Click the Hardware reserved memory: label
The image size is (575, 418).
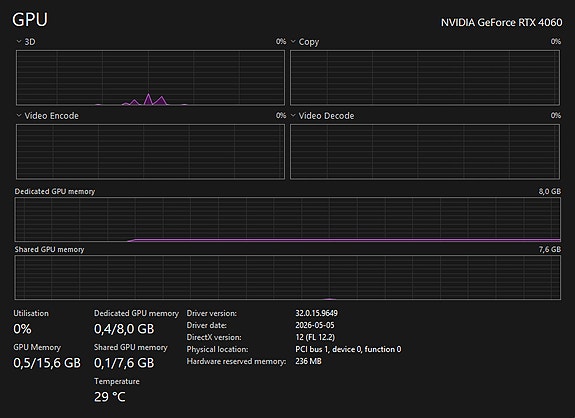(x=236, y=361)
